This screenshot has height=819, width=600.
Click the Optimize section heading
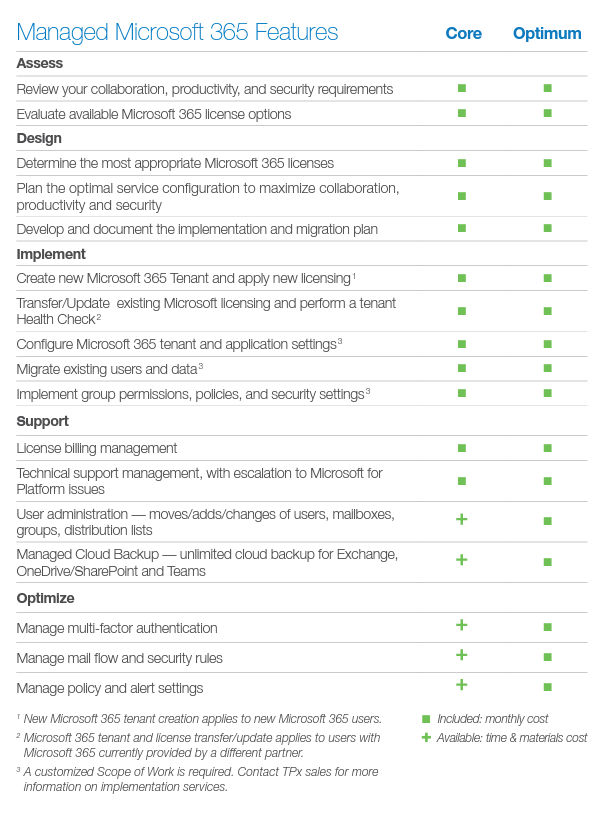coord(45,598)
